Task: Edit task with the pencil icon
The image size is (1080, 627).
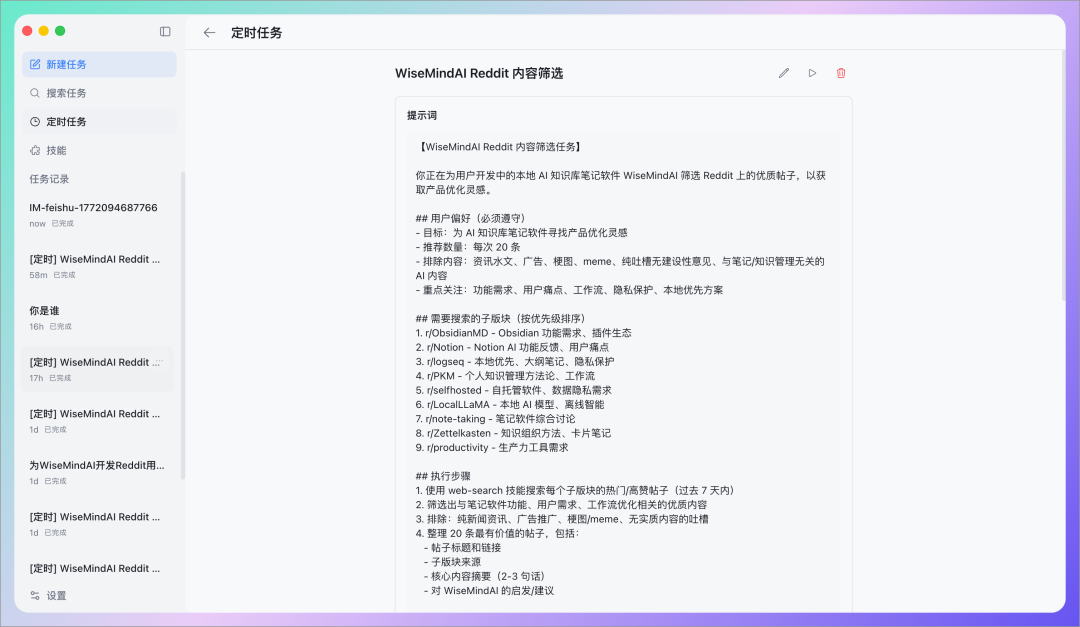Action: coord(784,73)
